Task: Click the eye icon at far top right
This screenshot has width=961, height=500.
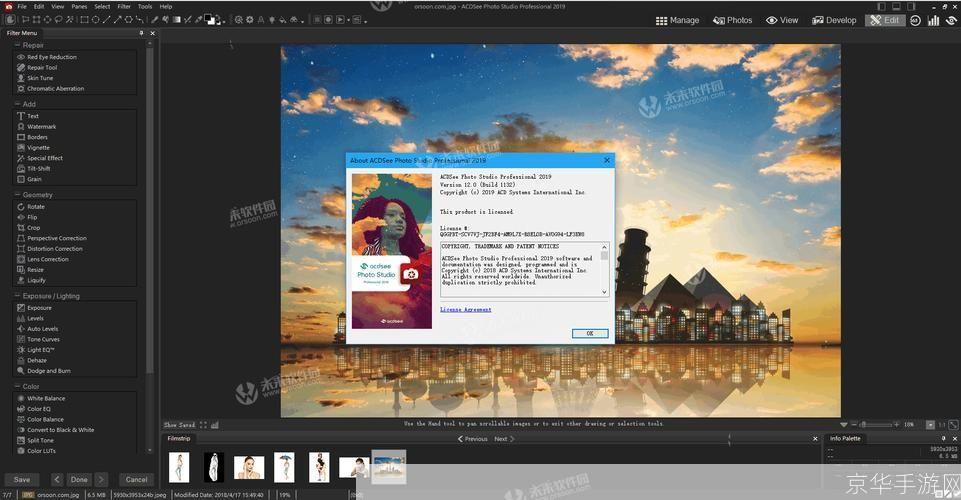Action: [x=952, y=20]
